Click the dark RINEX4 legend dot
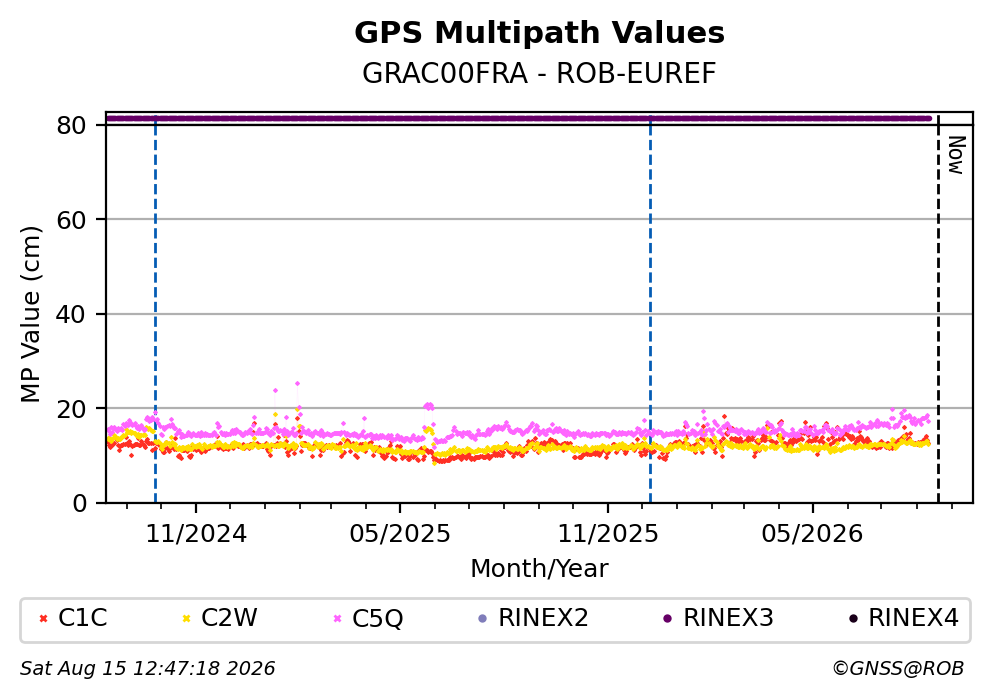 (x=853, y=619)
